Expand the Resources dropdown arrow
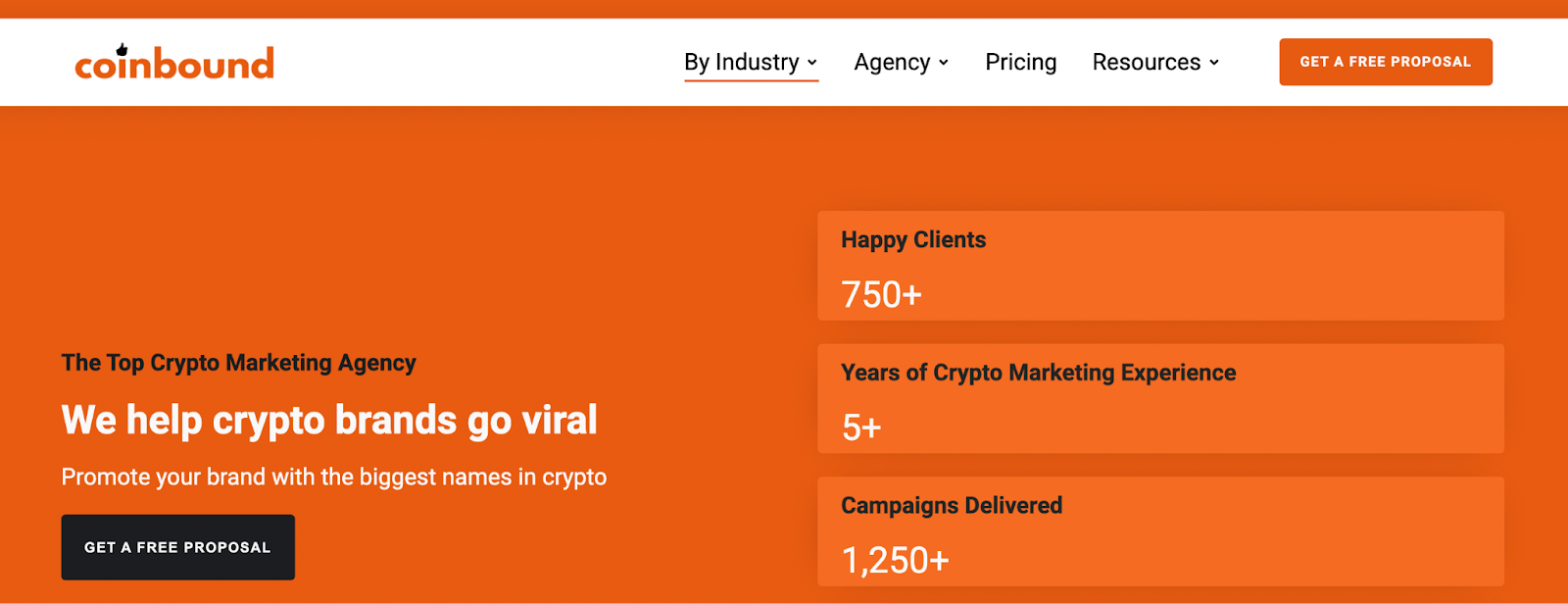The height and width of the screenshot is (604, 1568). pyautogui.click(x=1214, y=63)
